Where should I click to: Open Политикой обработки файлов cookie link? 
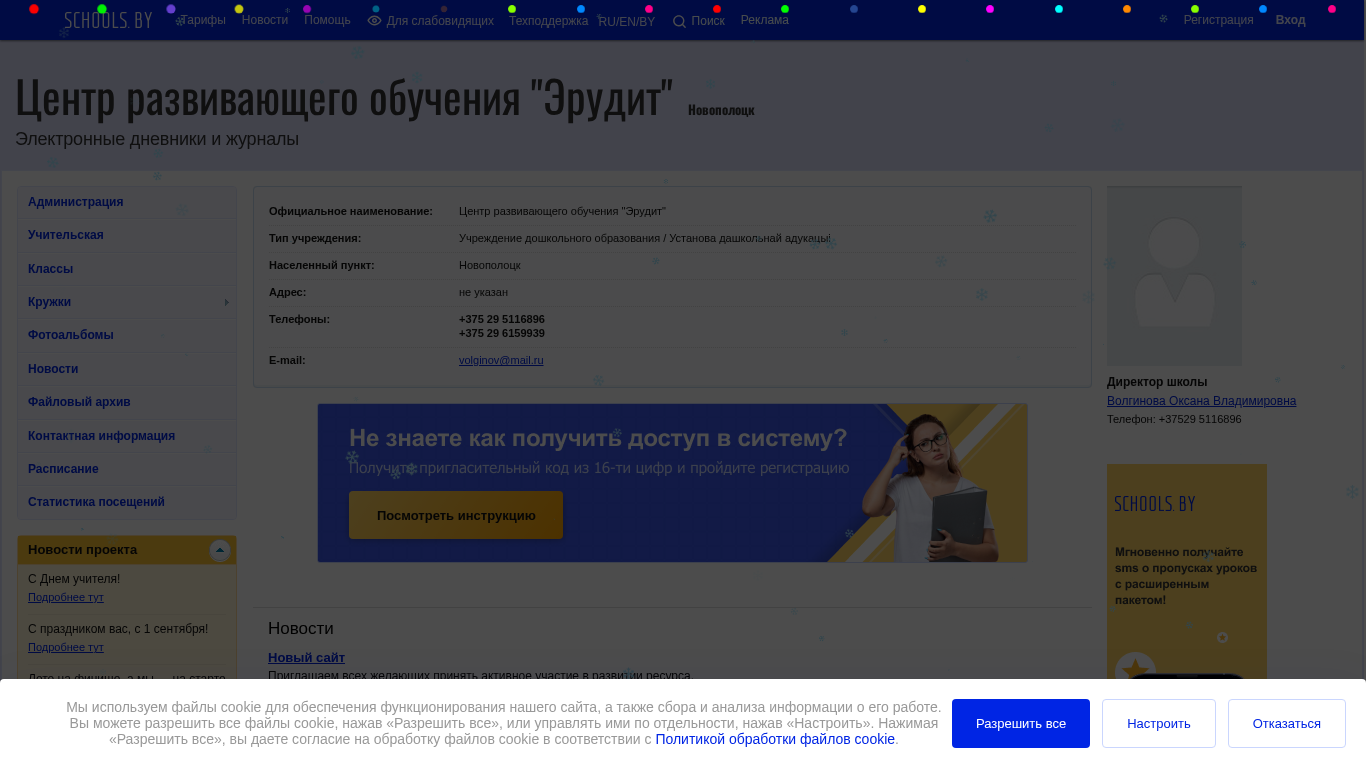pyautogui.click(x=775, y=739)
